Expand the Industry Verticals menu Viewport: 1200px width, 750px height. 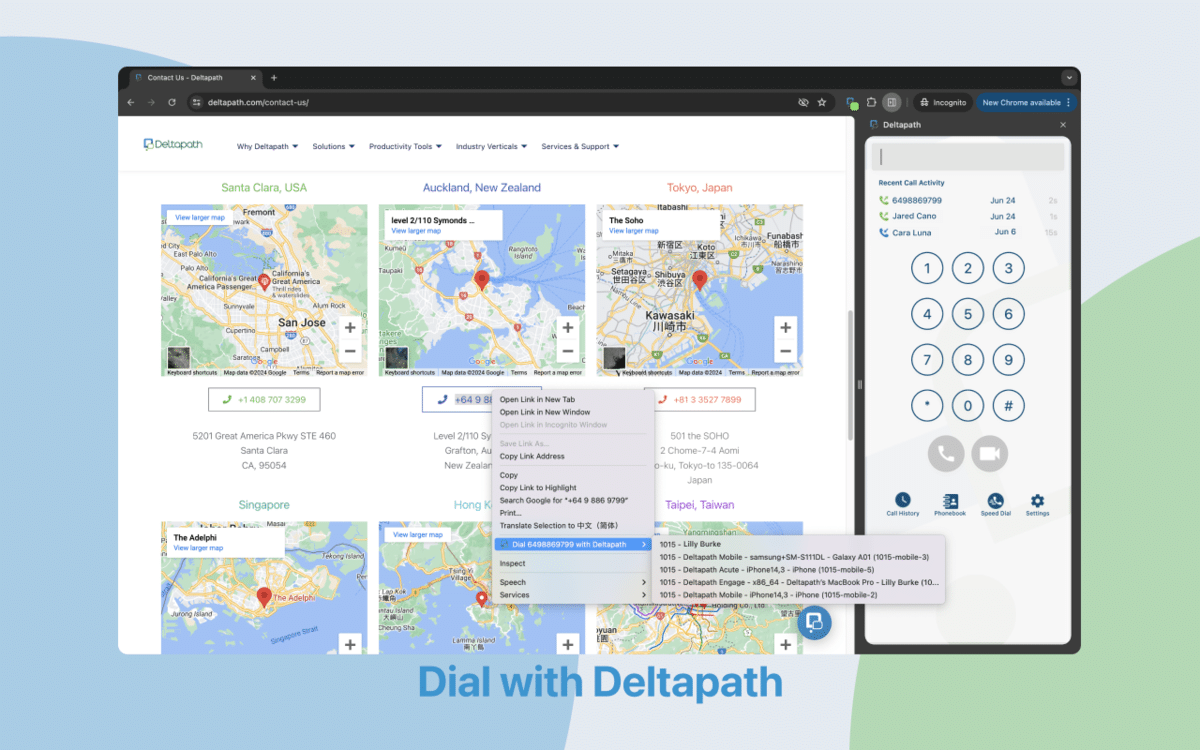click(x=491, y=146)
